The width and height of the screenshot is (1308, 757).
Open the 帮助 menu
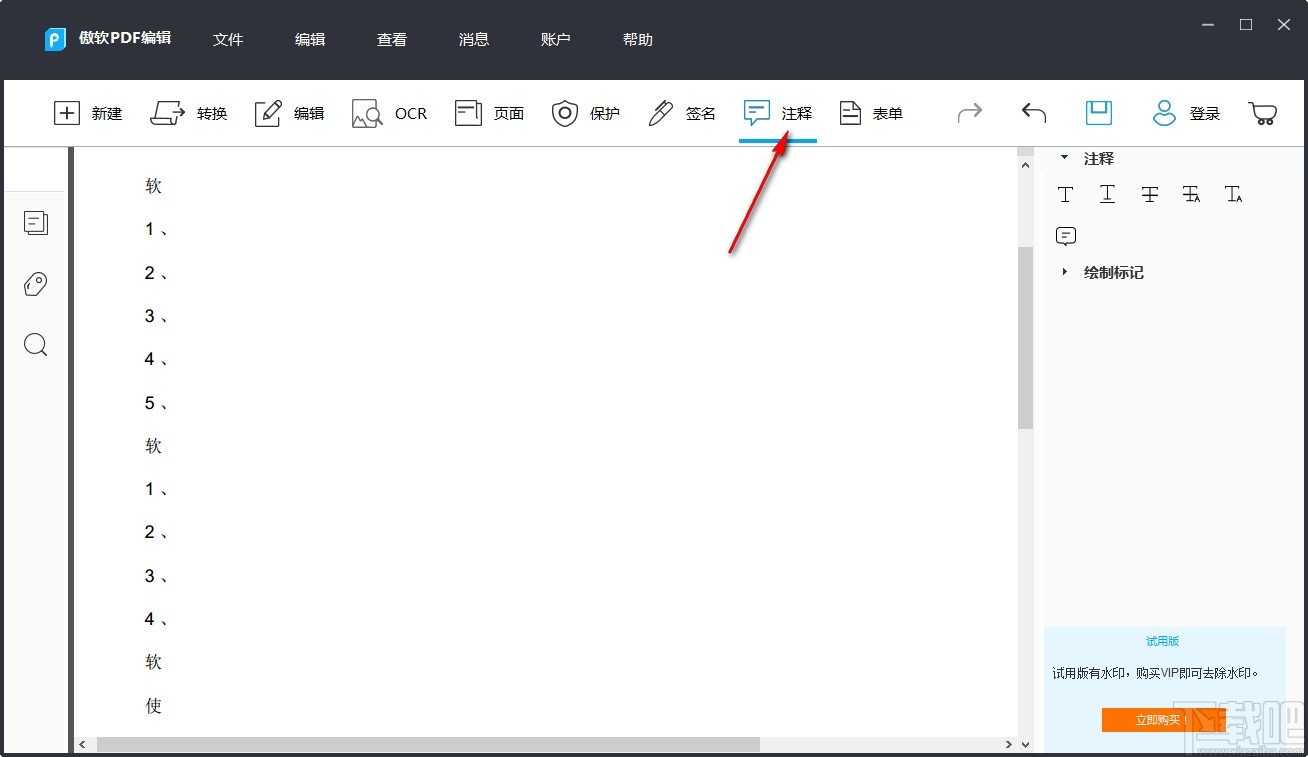pyautogui.click(x=638, y=40)
